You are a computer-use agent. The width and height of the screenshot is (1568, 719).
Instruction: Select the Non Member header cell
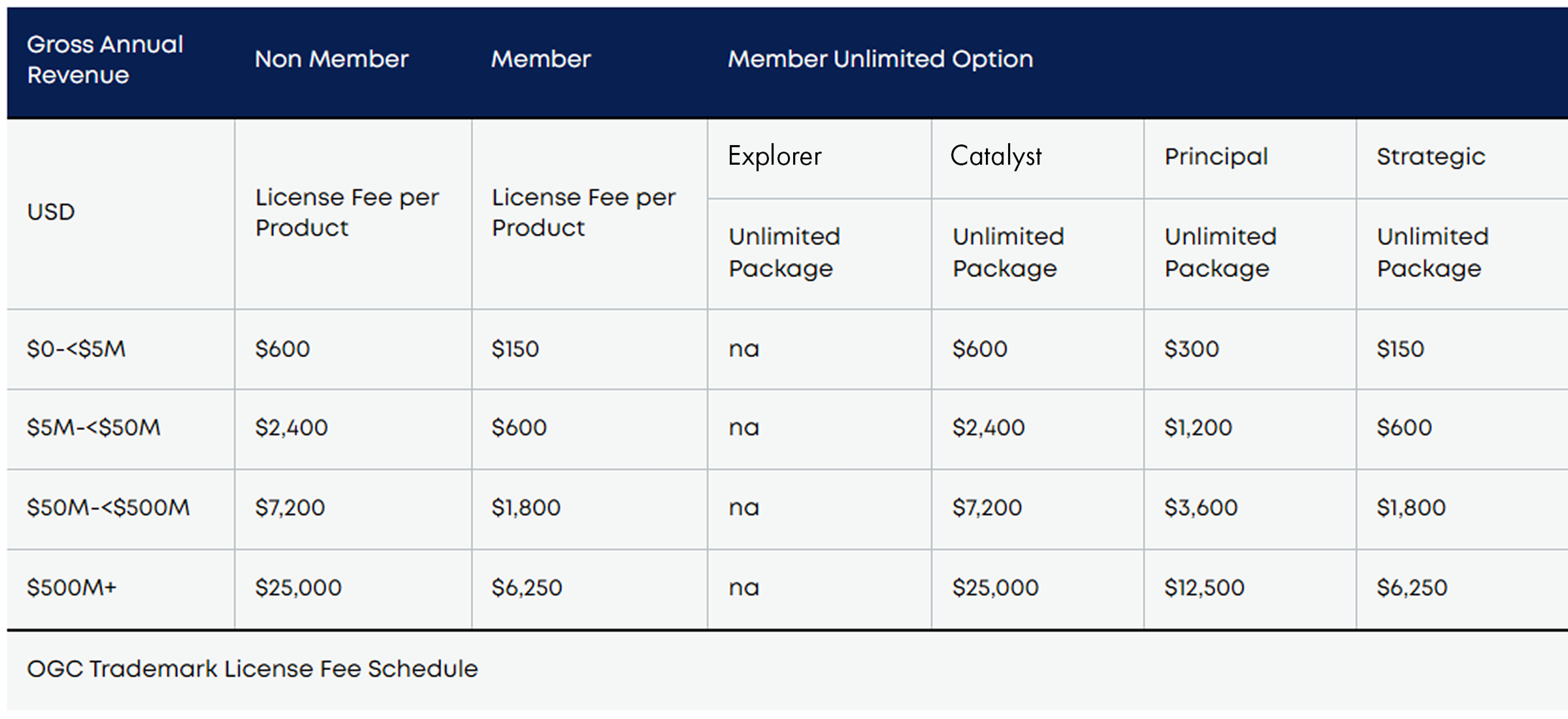(331, 59)
